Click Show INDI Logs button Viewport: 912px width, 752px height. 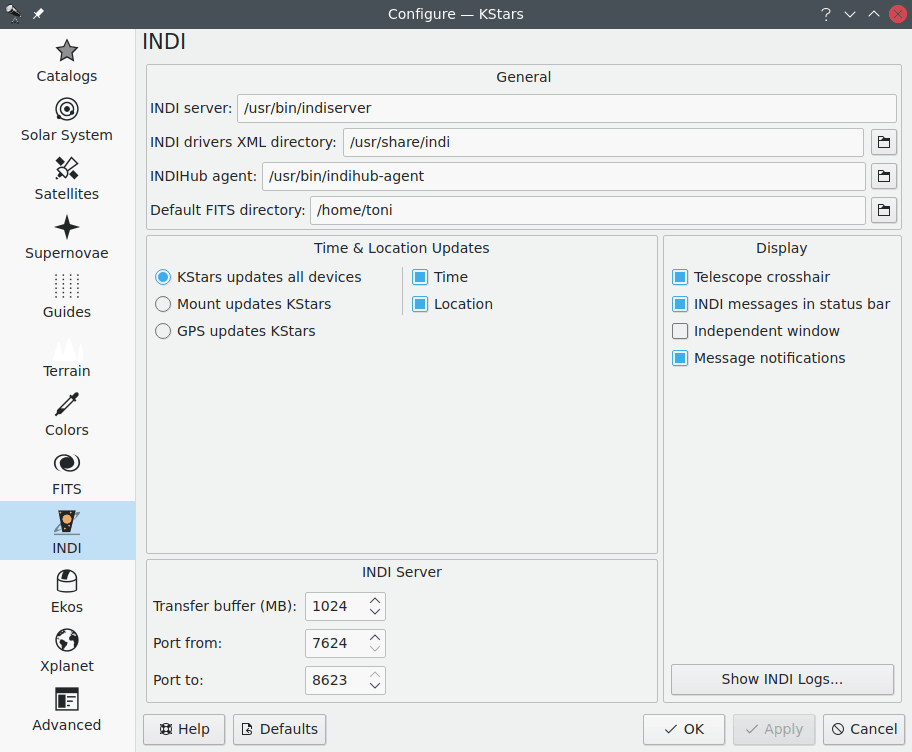[782, 679]
